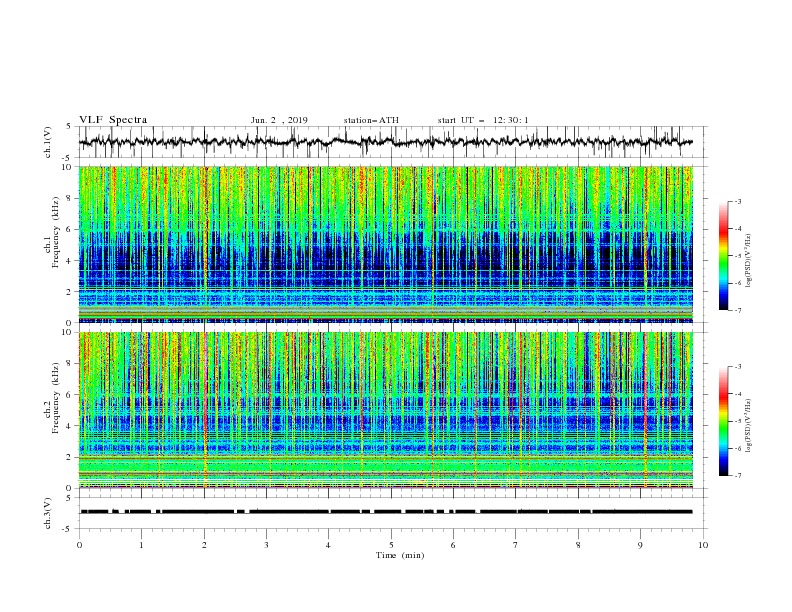Click the 'VLF Spectra' title text

coord(113,120)
